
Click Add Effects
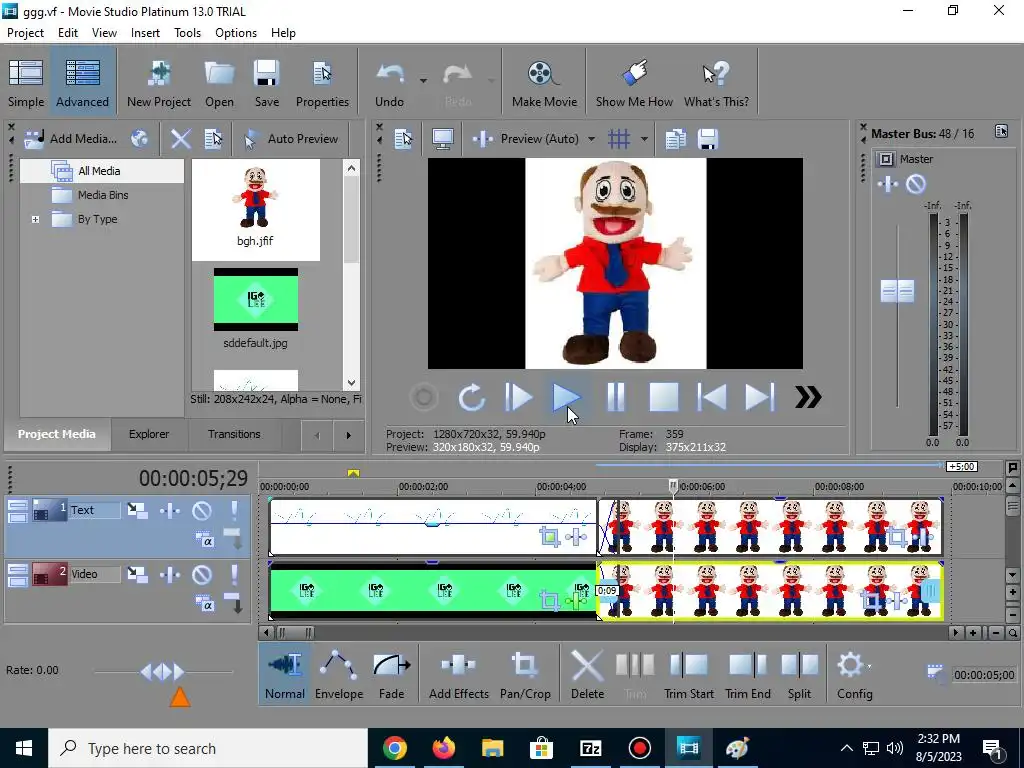(458, 675)
